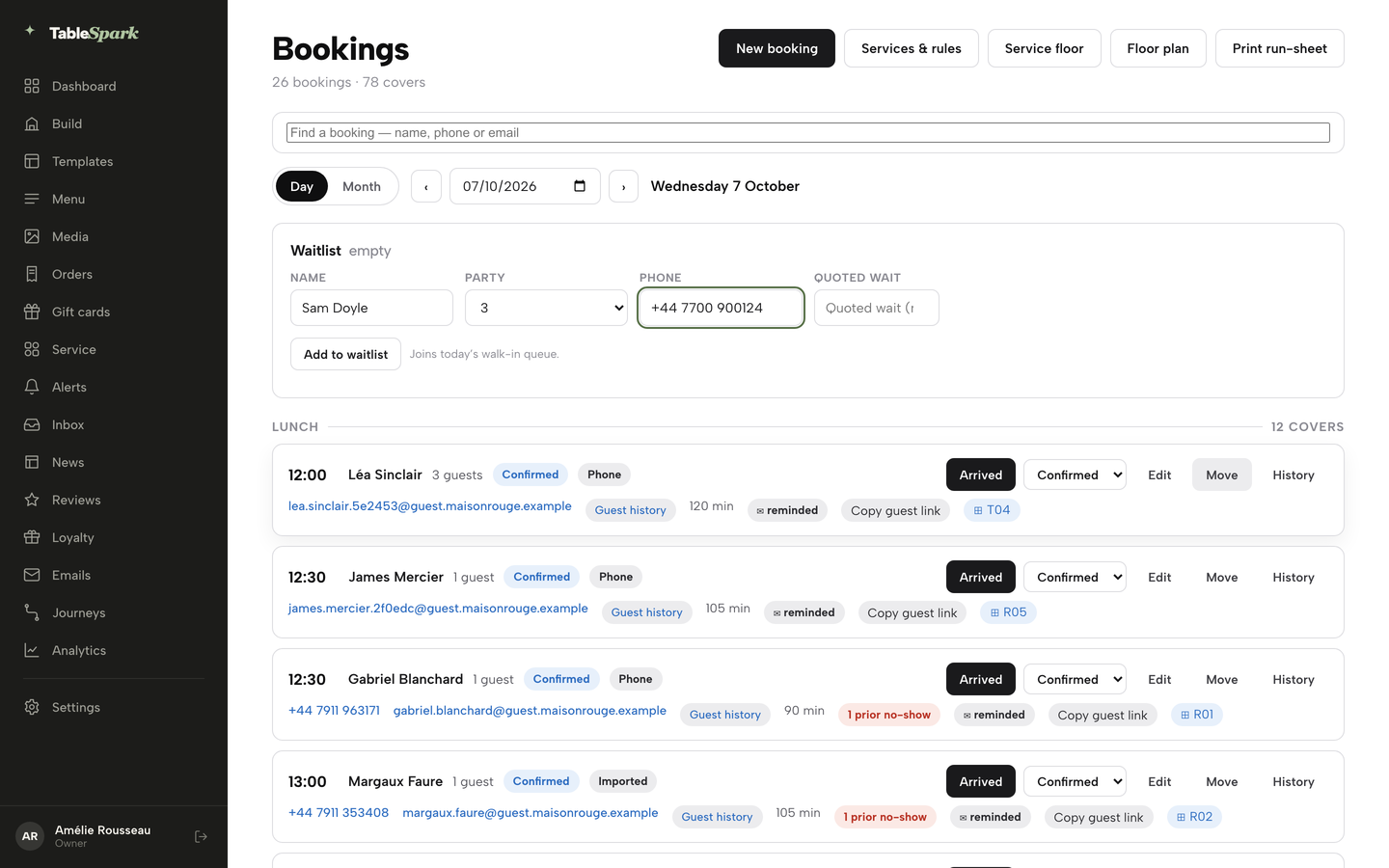Switch to Month view
The height and width of the screenshot is (868, 1389).
click(x=362, y=186)
